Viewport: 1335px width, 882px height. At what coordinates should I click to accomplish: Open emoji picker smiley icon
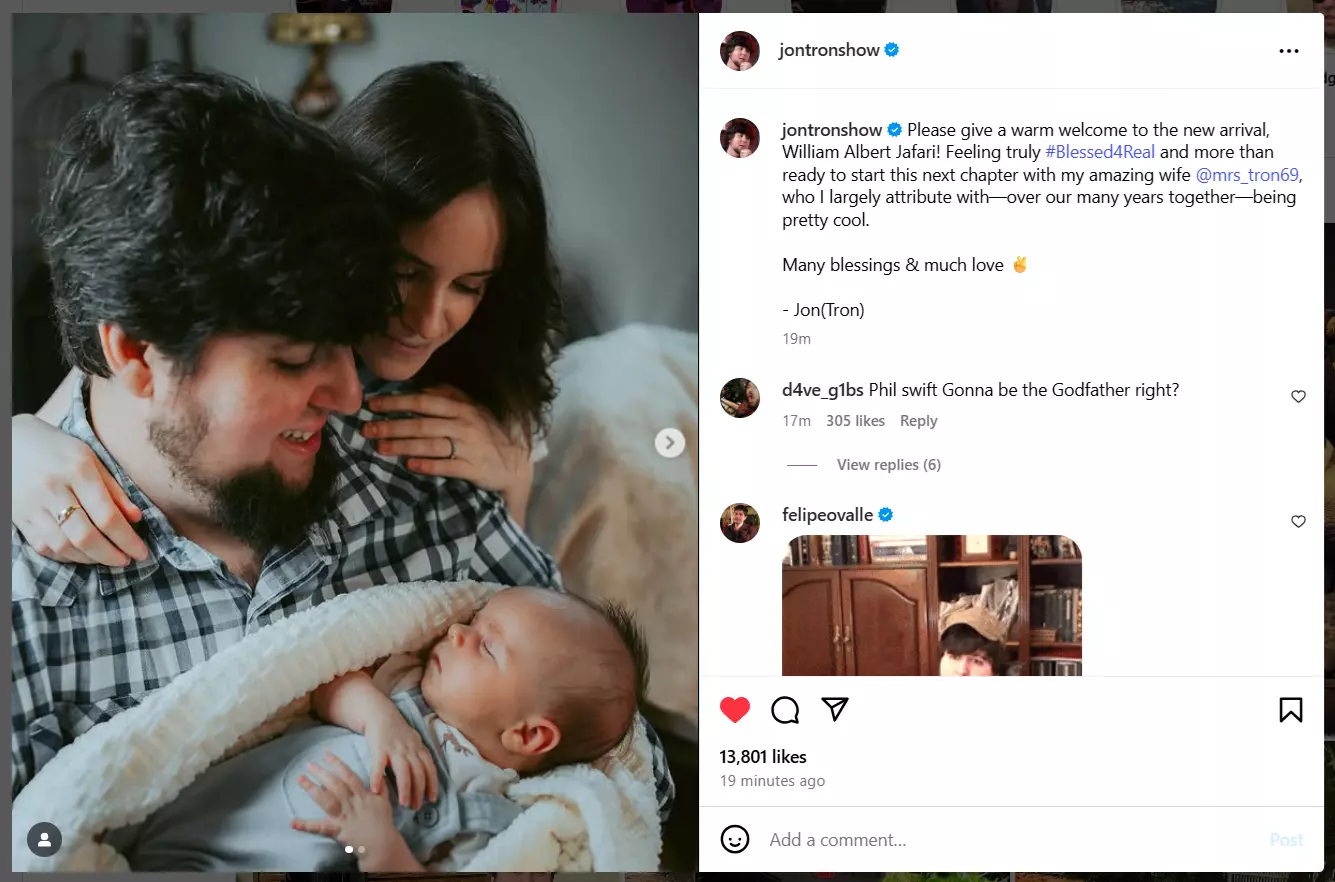pyautogui.click(x=735, y=839)
